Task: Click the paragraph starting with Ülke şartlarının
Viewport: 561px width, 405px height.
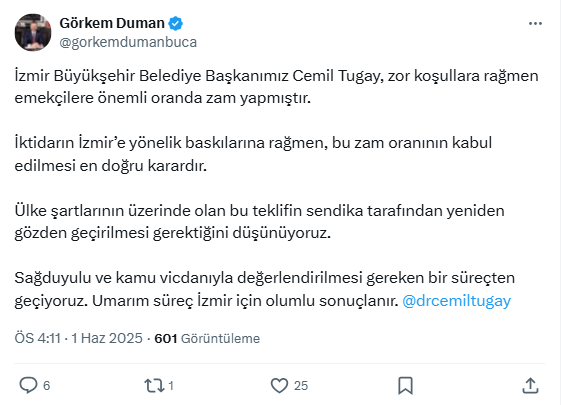Action: pos(259,221)
